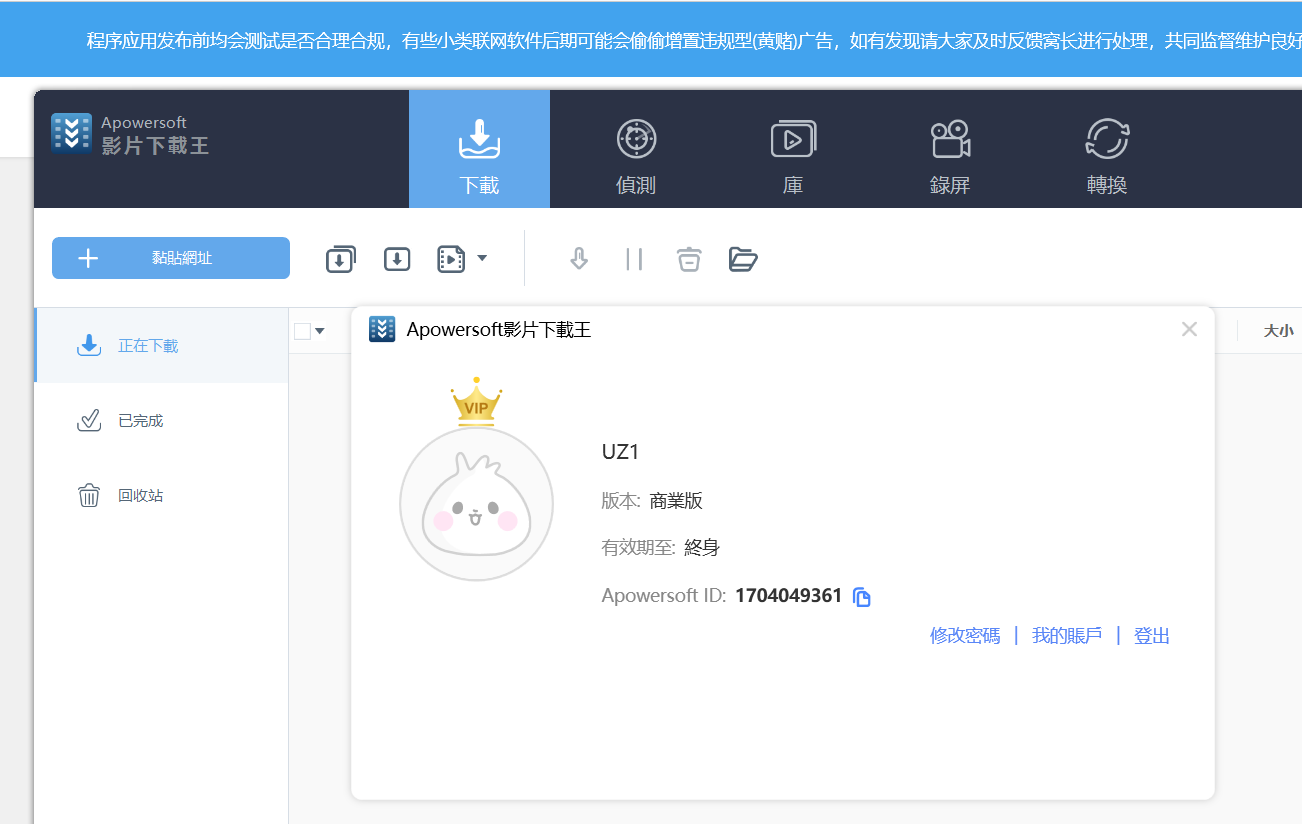
Task: Click the 終身 validity text
Action: coord(702,547)
